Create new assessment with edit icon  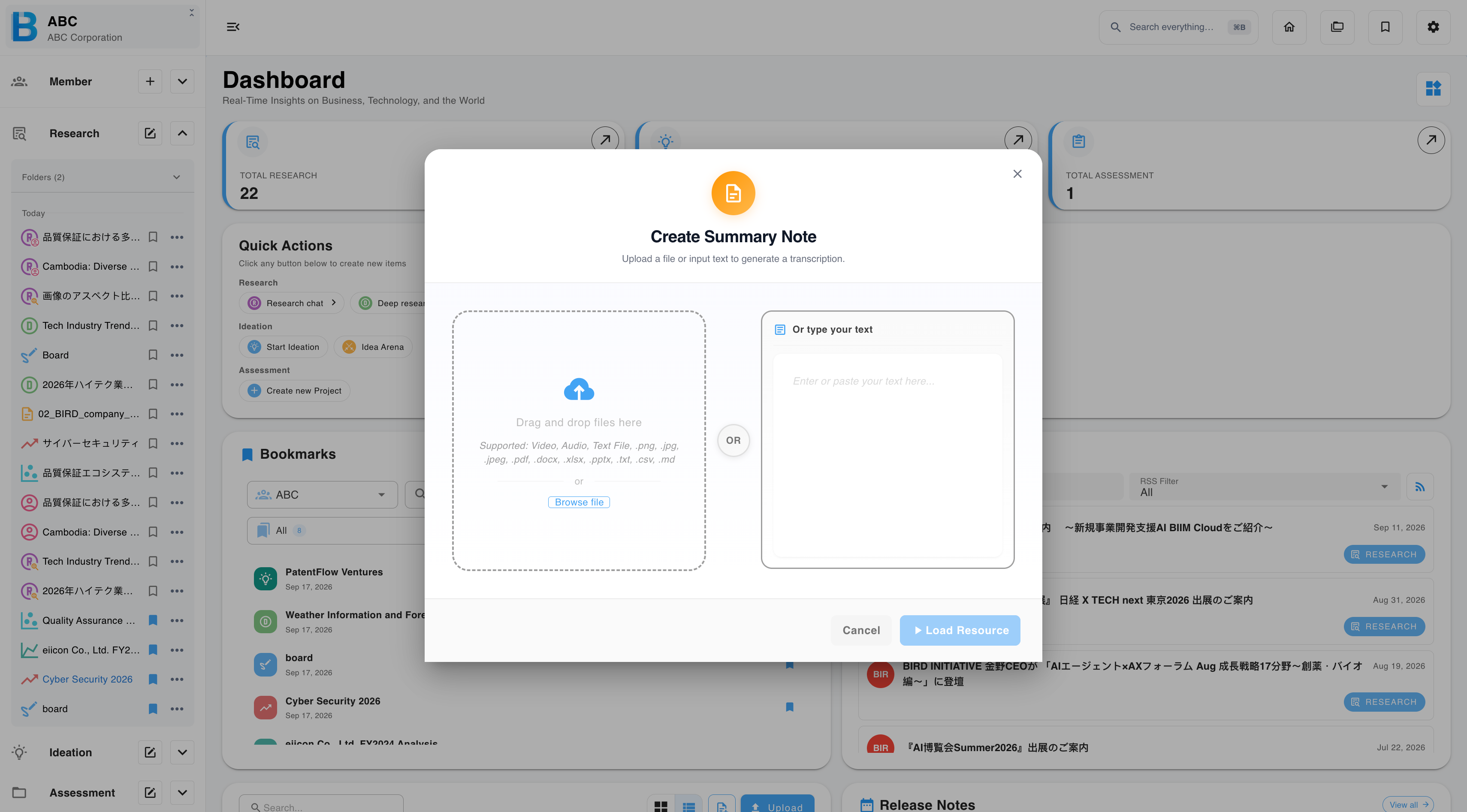150,793
